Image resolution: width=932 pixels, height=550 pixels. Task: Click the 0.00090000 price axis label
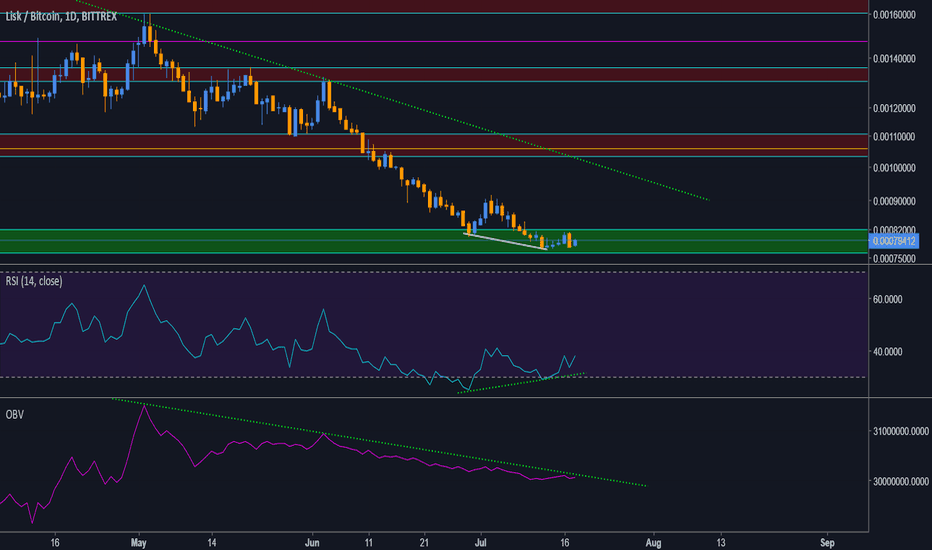(894, 202)
